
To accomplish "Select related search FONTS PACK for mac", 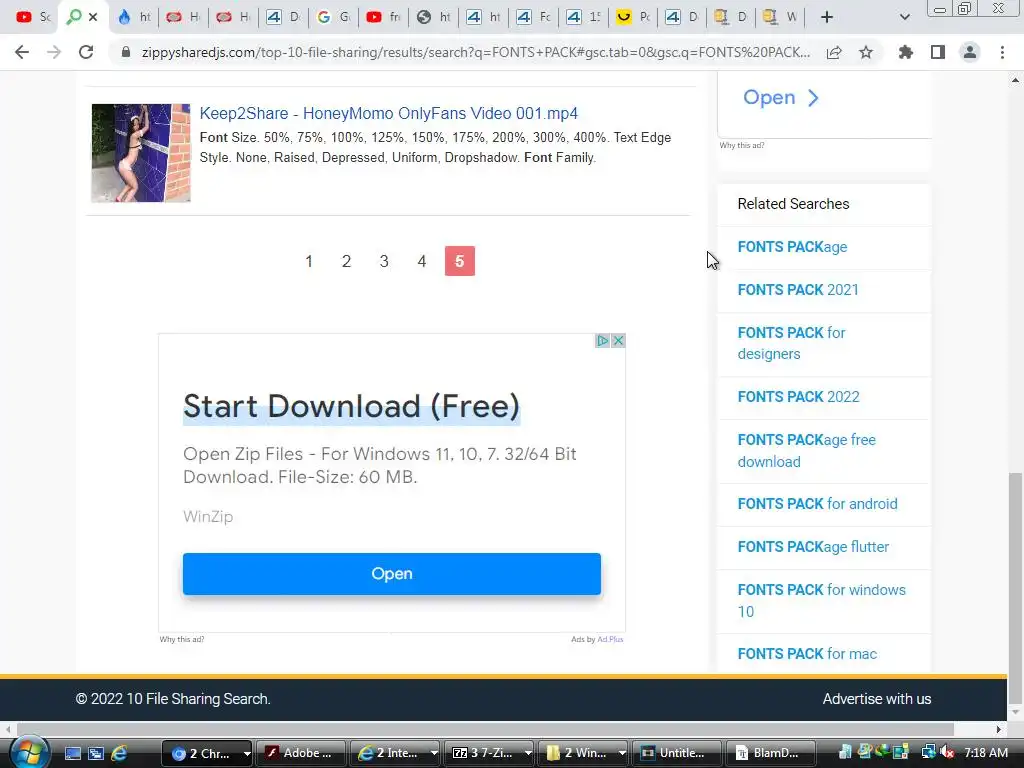I will (x=807, y=654).
